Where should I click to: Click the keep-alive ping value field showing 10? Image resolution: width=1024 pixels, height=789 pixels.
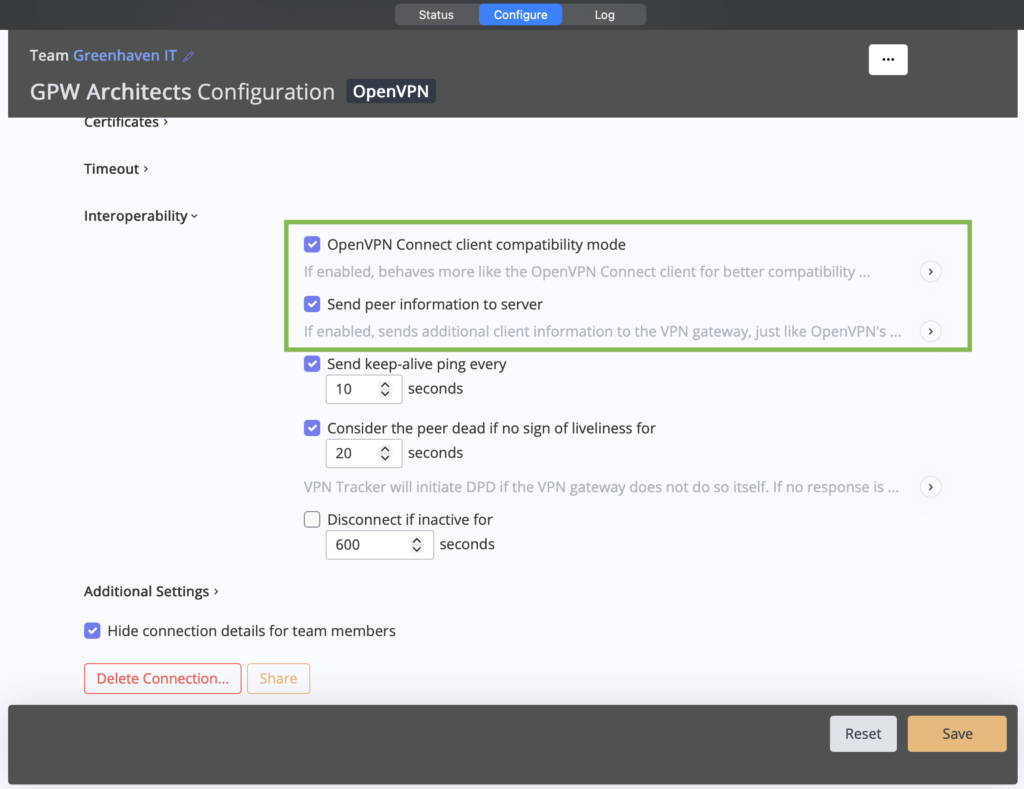click(x=364, y=389)
